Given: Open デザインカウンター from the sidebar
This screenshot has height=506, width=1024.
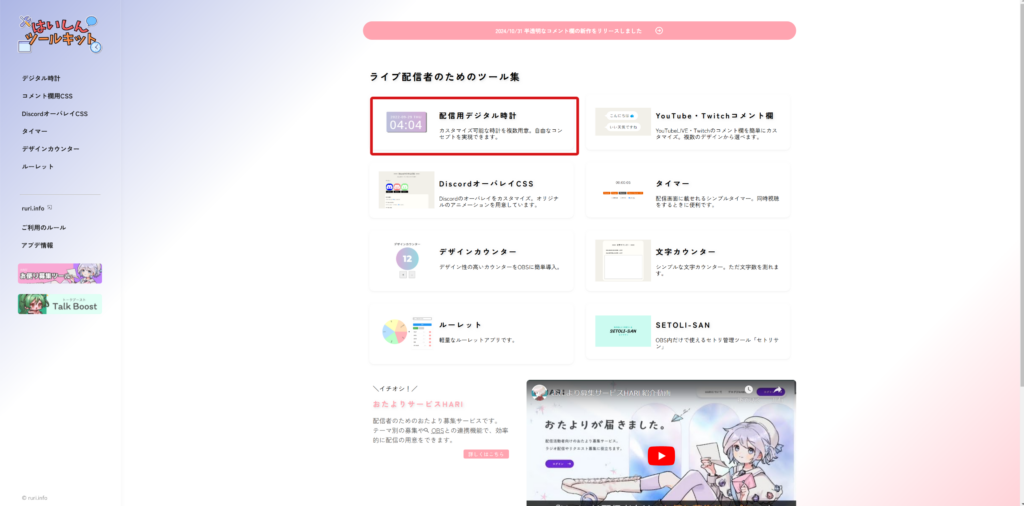Looking at the screenshot, I should click(x=50, y=149).
